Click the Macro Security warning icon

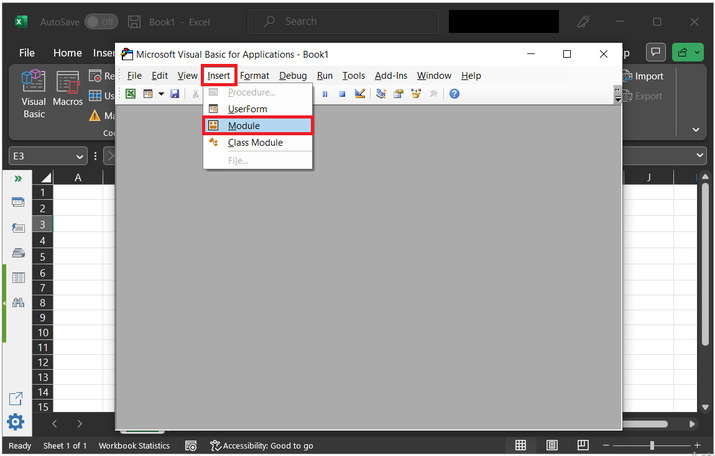95,115
